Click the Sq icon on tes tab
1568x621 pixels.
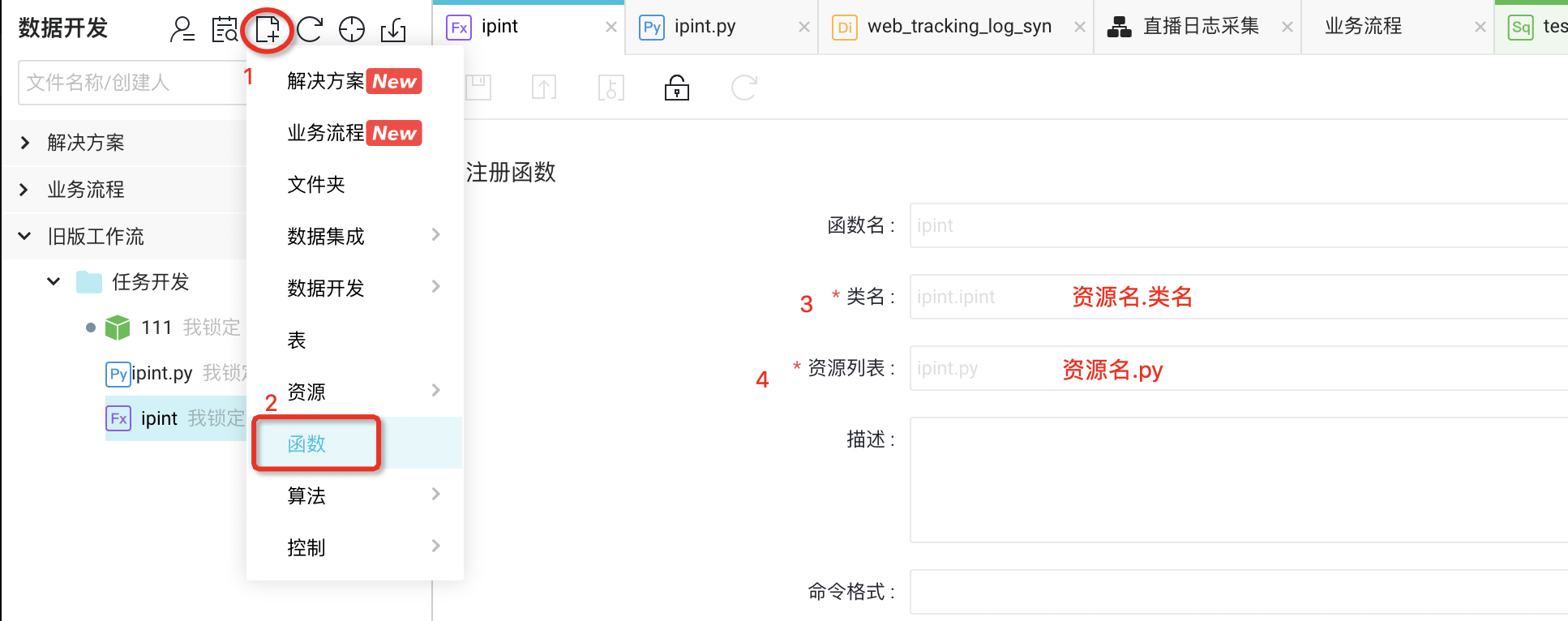(1521, 28)
